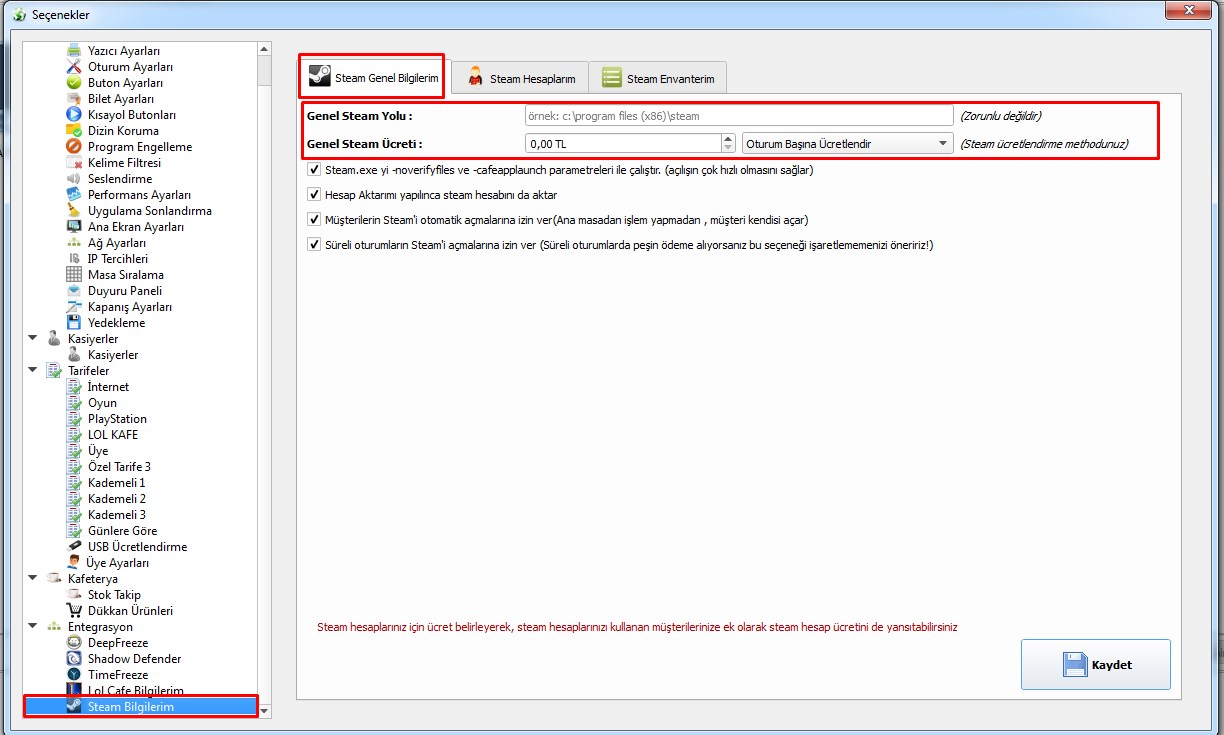Toggle Steam.exe -noverifyfiles parameters checkbox
The image size is (1224, 735).
pos(315,170)
